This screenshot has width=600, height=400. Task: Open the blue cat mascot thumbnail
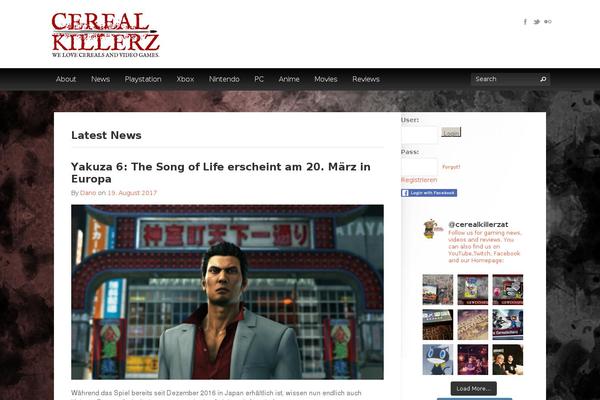click(x=438, y=359)
